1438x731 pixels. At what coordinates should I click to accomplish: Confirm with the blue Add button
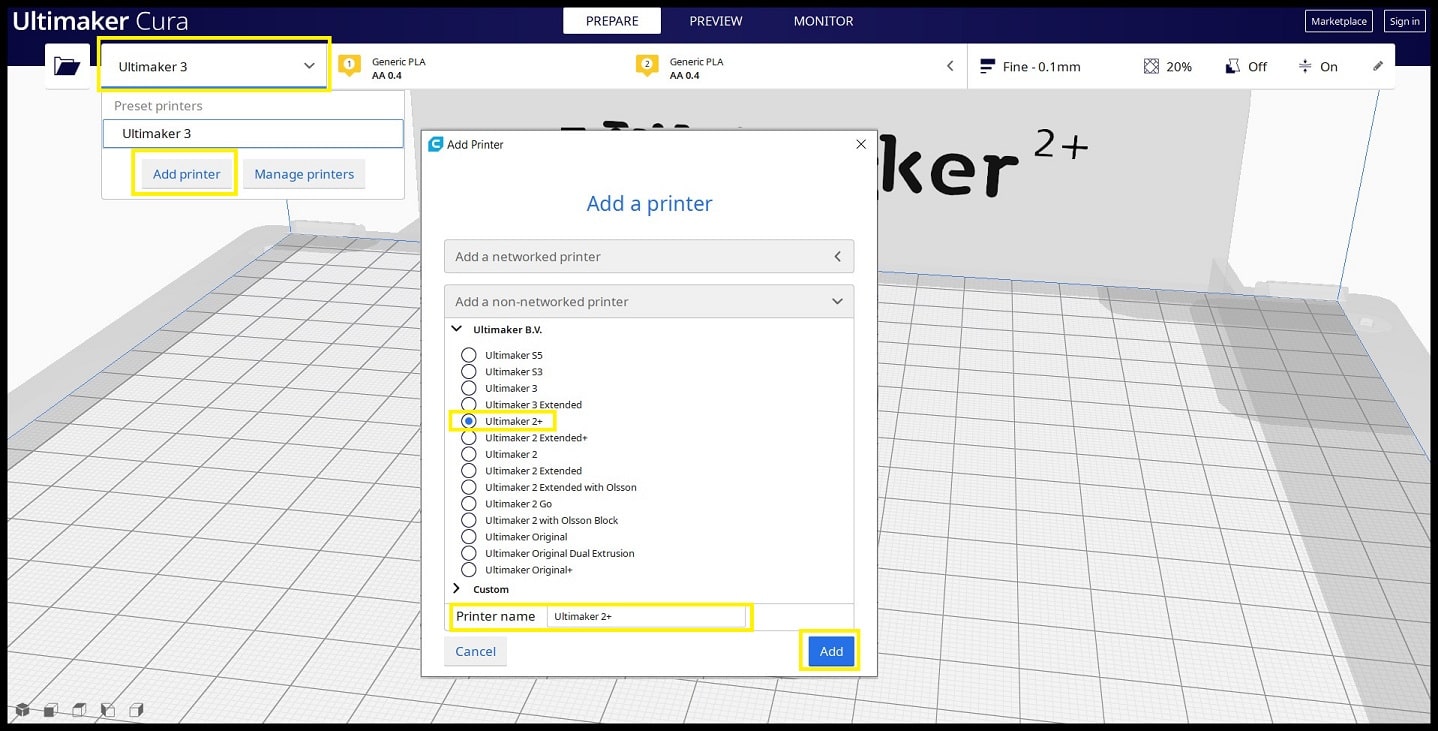[x=832, y=651]
